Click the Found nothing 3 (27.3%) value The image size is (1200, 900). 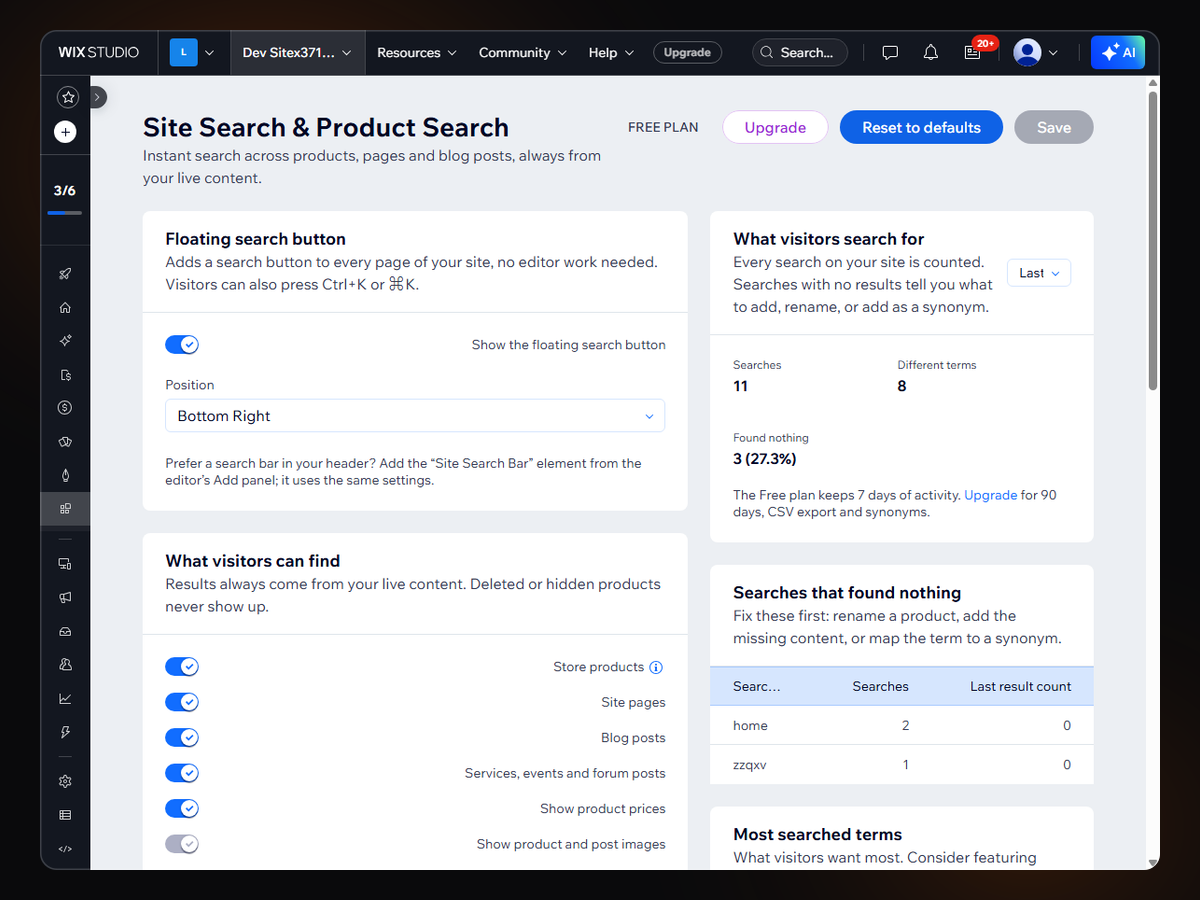(x=765, y=459)
